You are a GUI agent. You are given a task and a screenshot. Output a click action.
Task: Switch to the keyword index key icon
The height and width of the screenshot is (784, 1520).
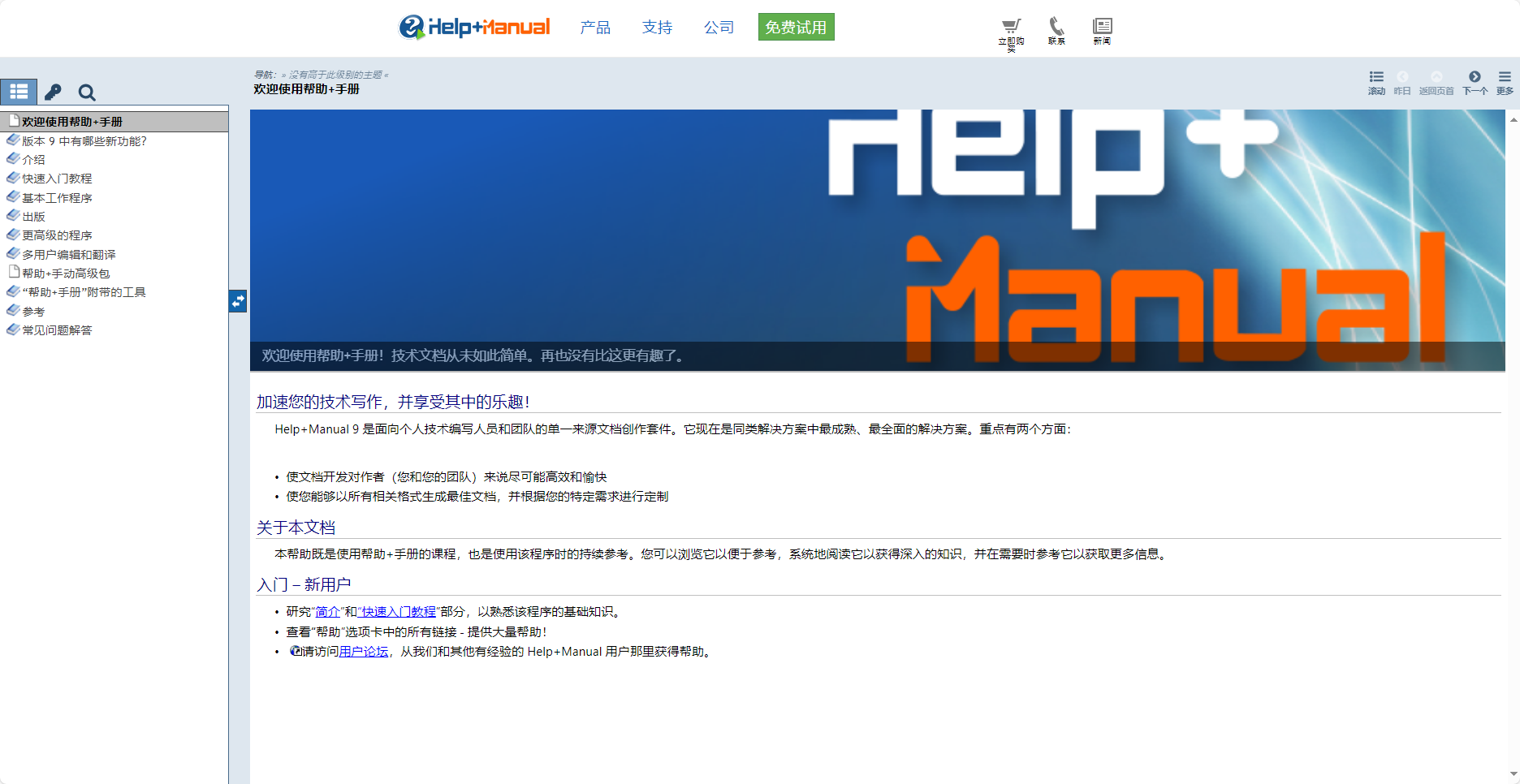53,92
